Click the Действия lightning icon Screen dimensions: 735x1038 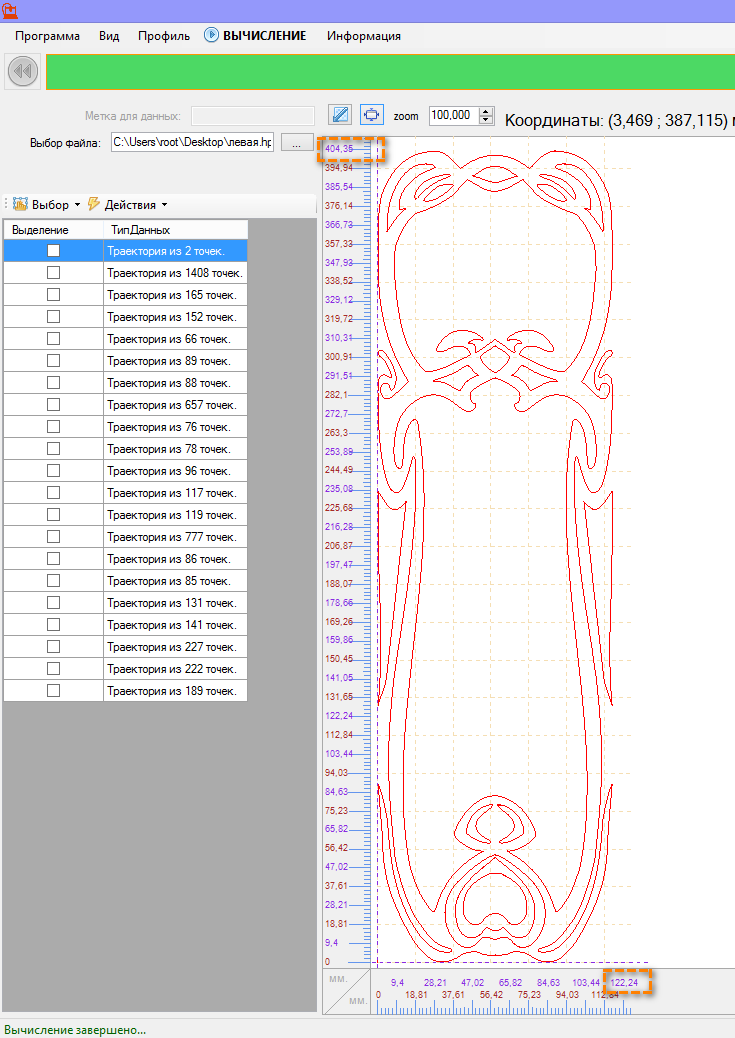click(94, 205)
